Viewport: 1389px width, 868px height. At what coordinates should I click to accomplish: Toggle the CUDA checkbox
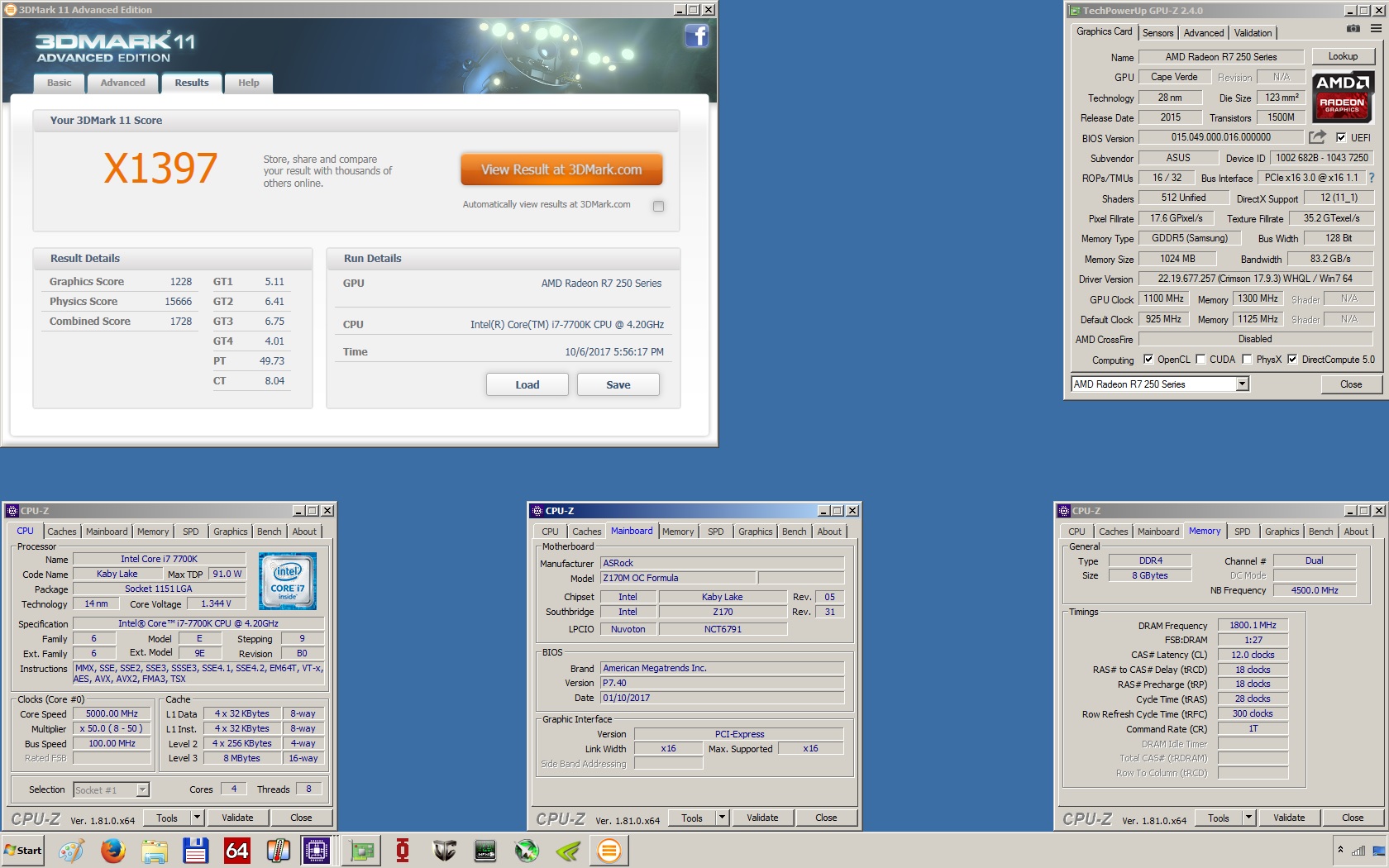(x=1200, y=360)
